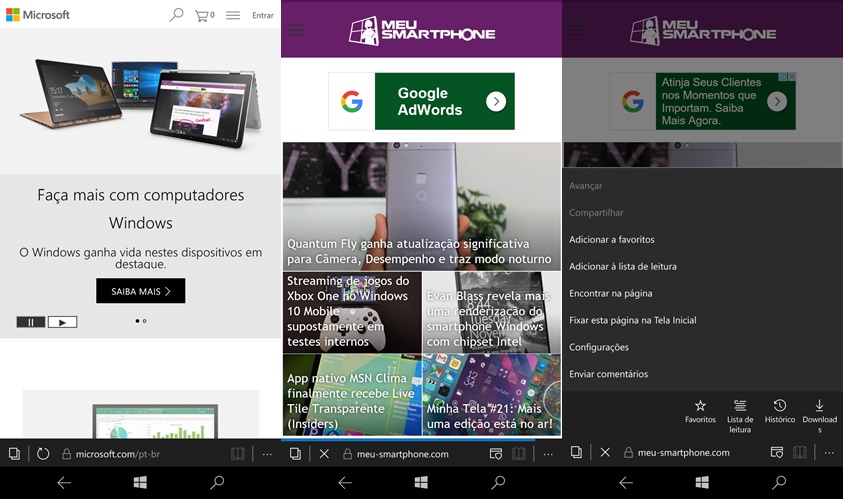843x499 pixels.
Task: Select the second carousel dot indicator
Action: click(145, 321)
